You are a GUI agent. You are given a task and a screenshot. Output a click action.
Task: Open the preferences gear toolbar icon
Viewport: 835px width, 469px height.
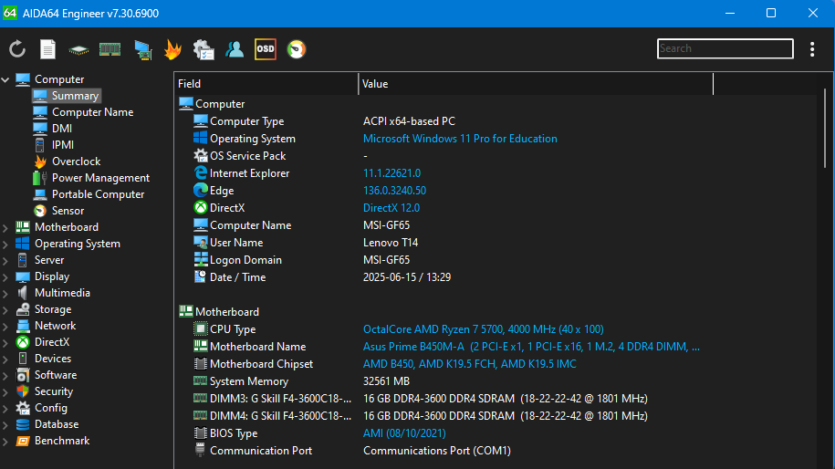(x=203, y=50)
